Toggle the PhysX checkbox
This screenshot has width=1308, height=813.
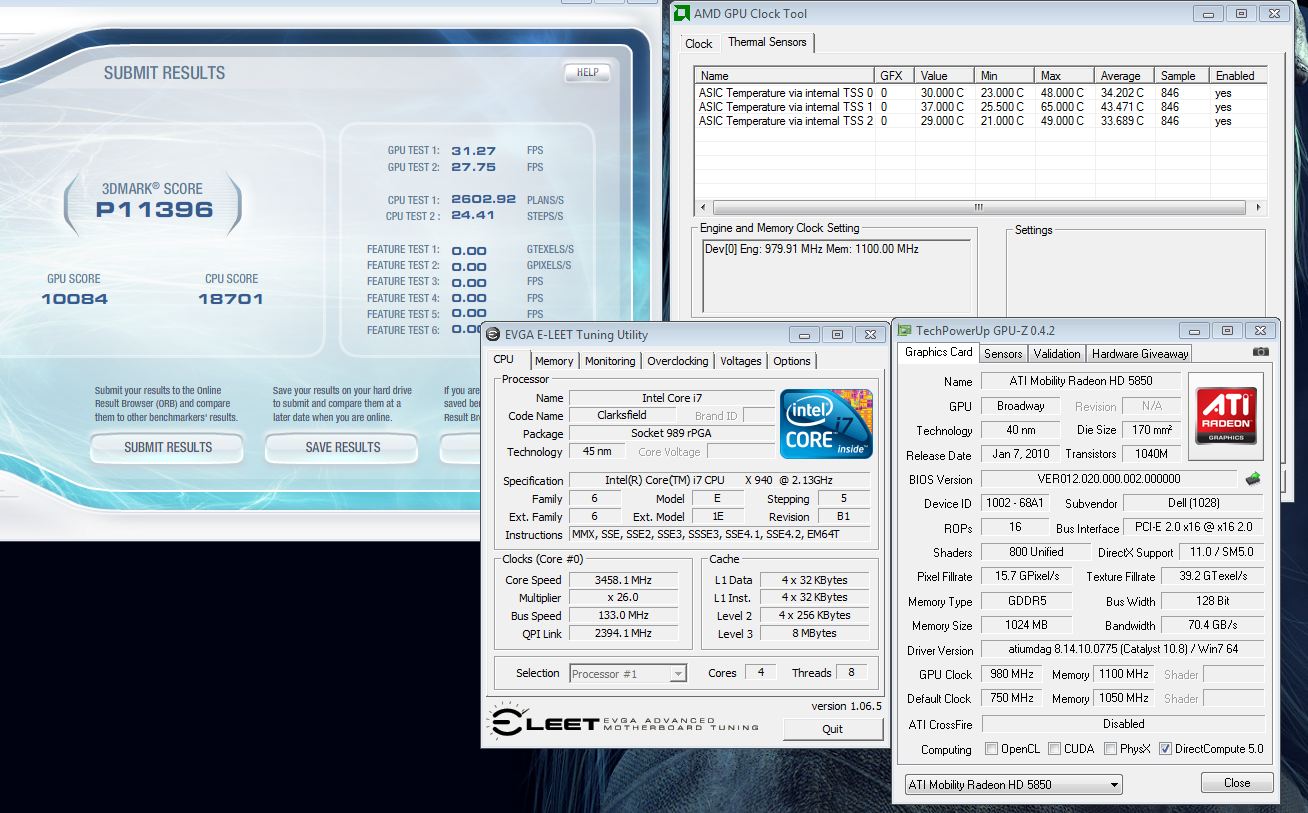click(1111, 748)
